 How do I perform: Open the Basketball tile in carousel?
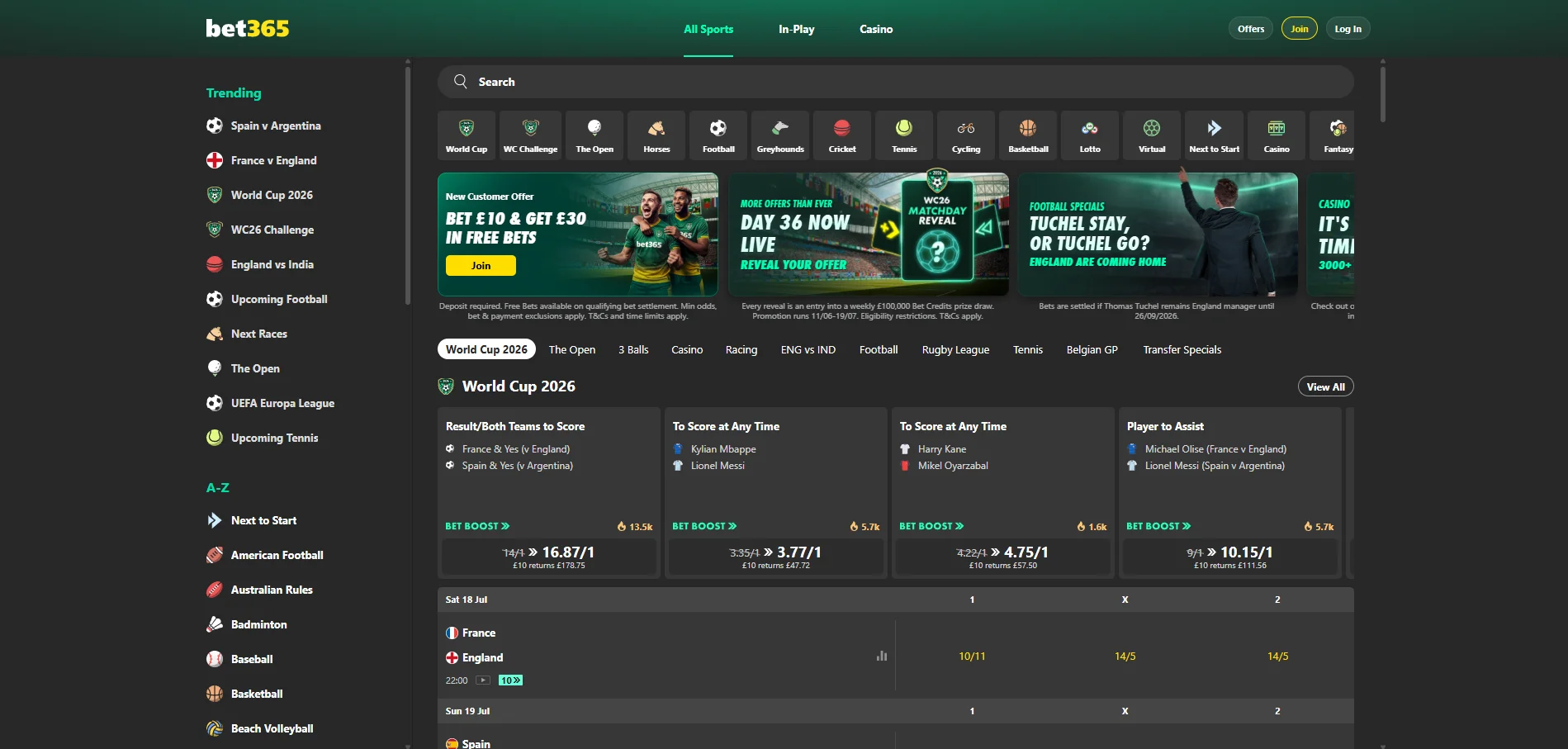pos(1028,135)
